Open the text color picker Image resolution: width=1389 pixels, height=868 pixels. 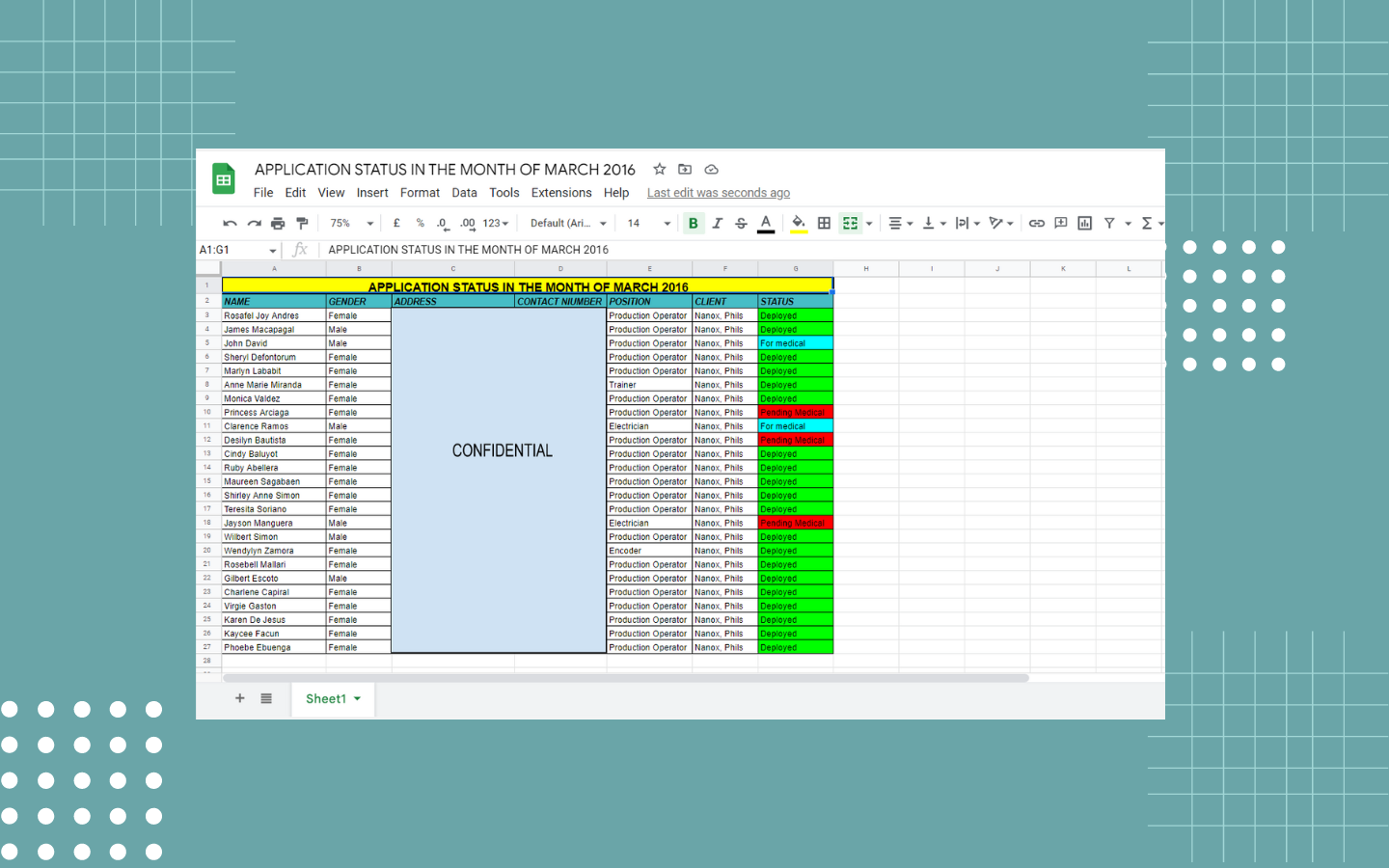[766, 223]
